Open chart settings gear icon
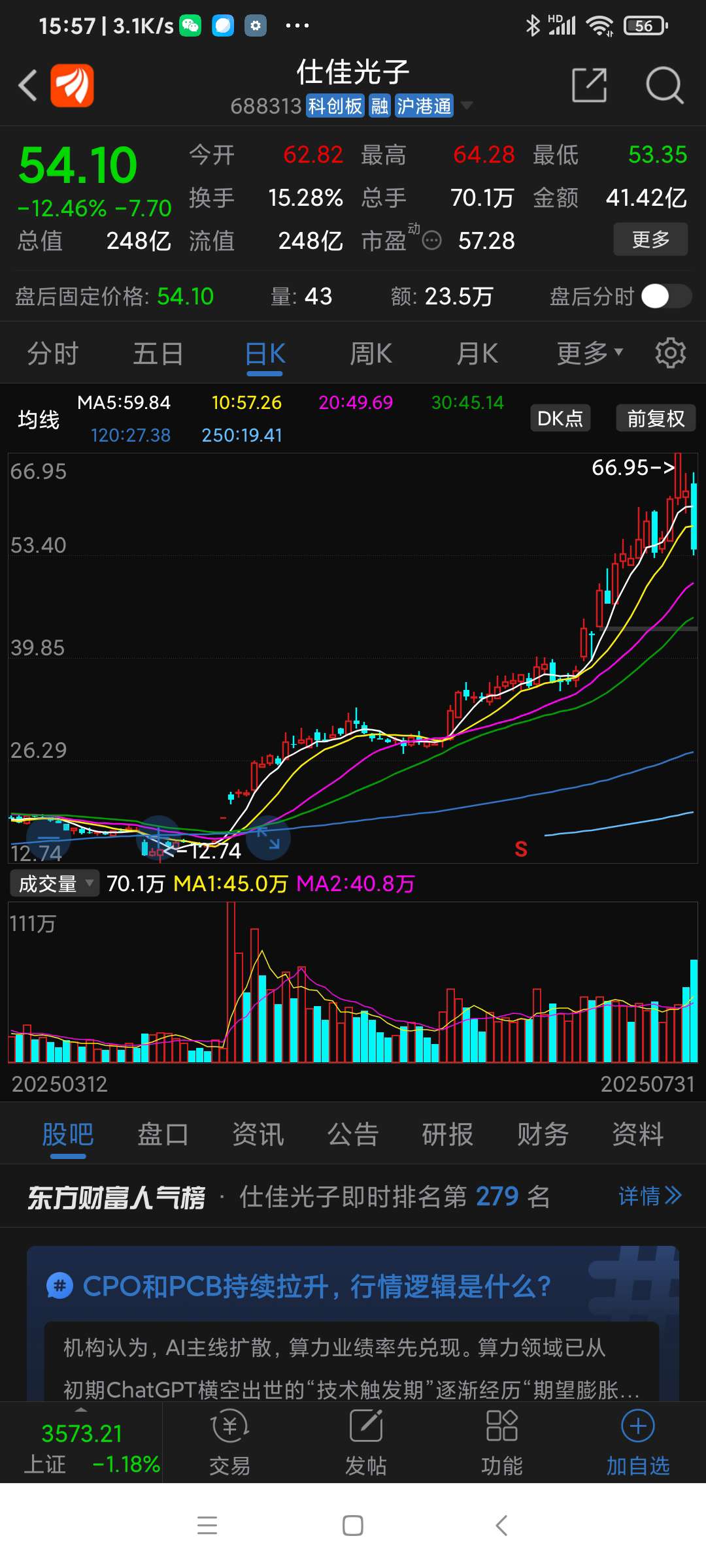The height and width of the screenshot is (1568, 706). pos(671,353)
